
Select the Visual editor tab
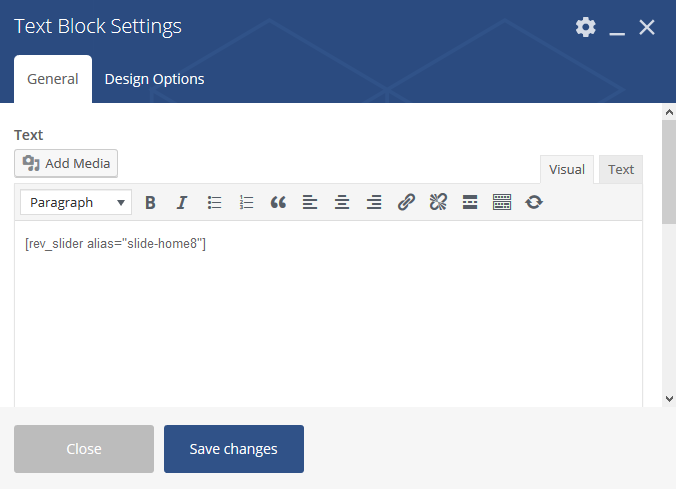(x=567, y=169)
